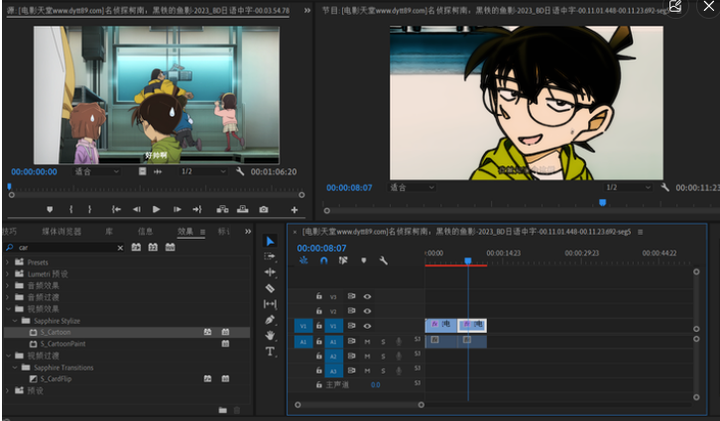Expand the Presets folder
The width and height of the screenshot is (720, 421).
(7, 262)
